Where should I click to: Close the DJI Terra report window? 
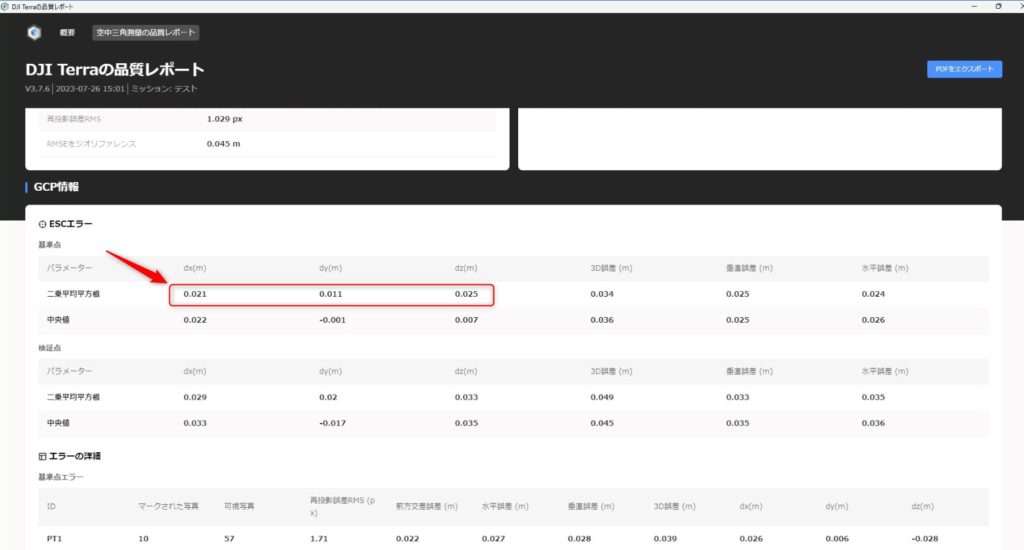point(1015,6)
